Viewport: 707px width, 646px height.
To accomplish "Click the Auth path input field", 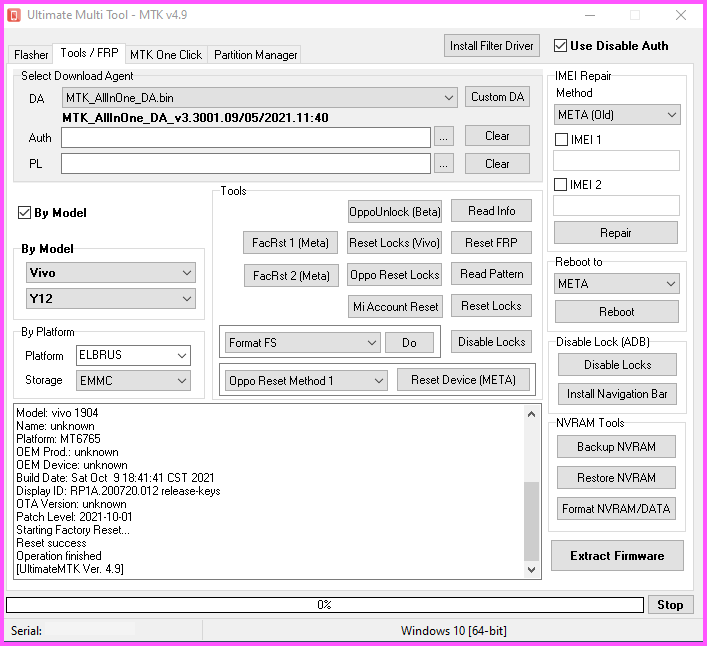I will point(246,137).
